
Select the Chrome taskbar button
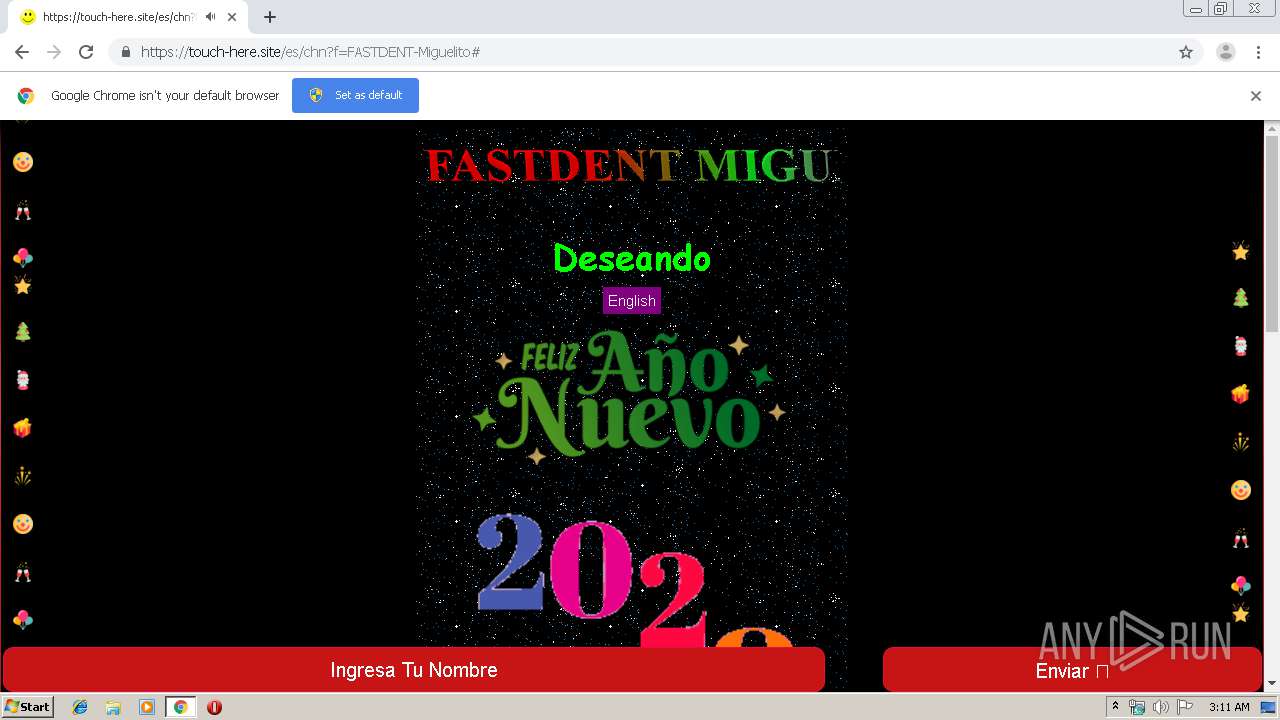(180, 707)
